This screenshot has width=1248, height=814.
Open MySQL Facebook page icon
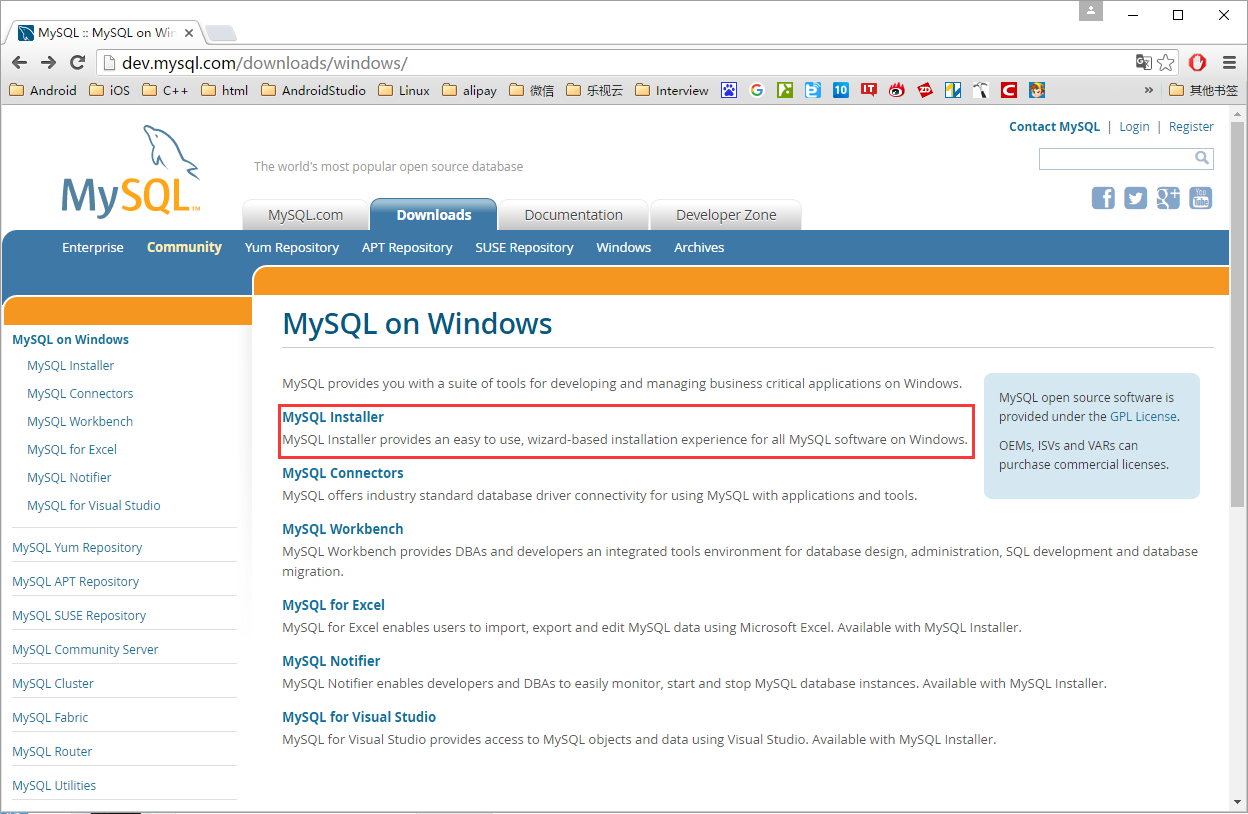point(1103,198)
